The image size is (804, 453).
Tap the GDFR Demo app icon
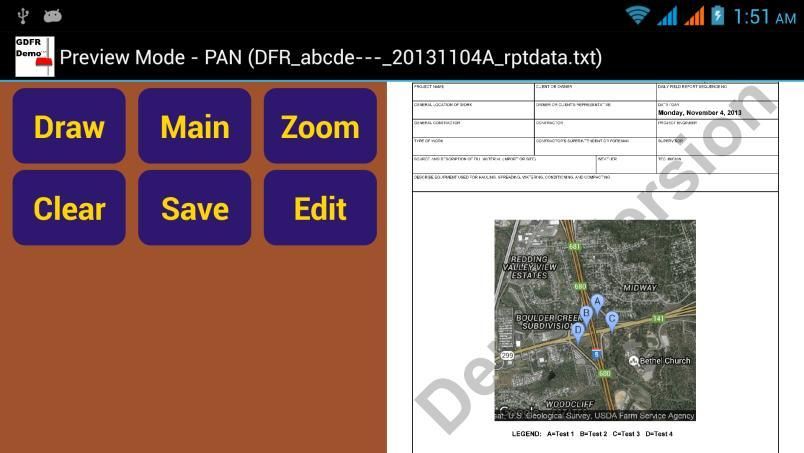point(34,56)
